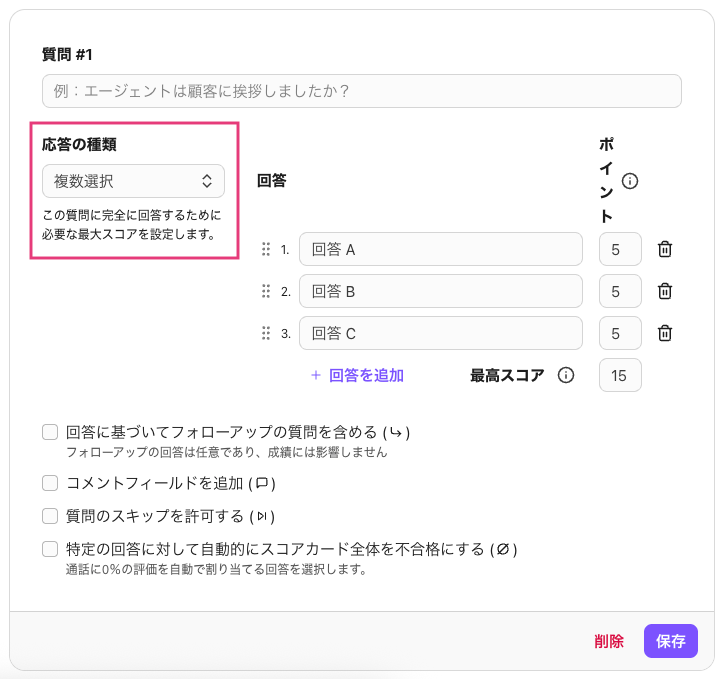
Task: Delete the 回答 B row with trash icon
Action: [664, 291]
